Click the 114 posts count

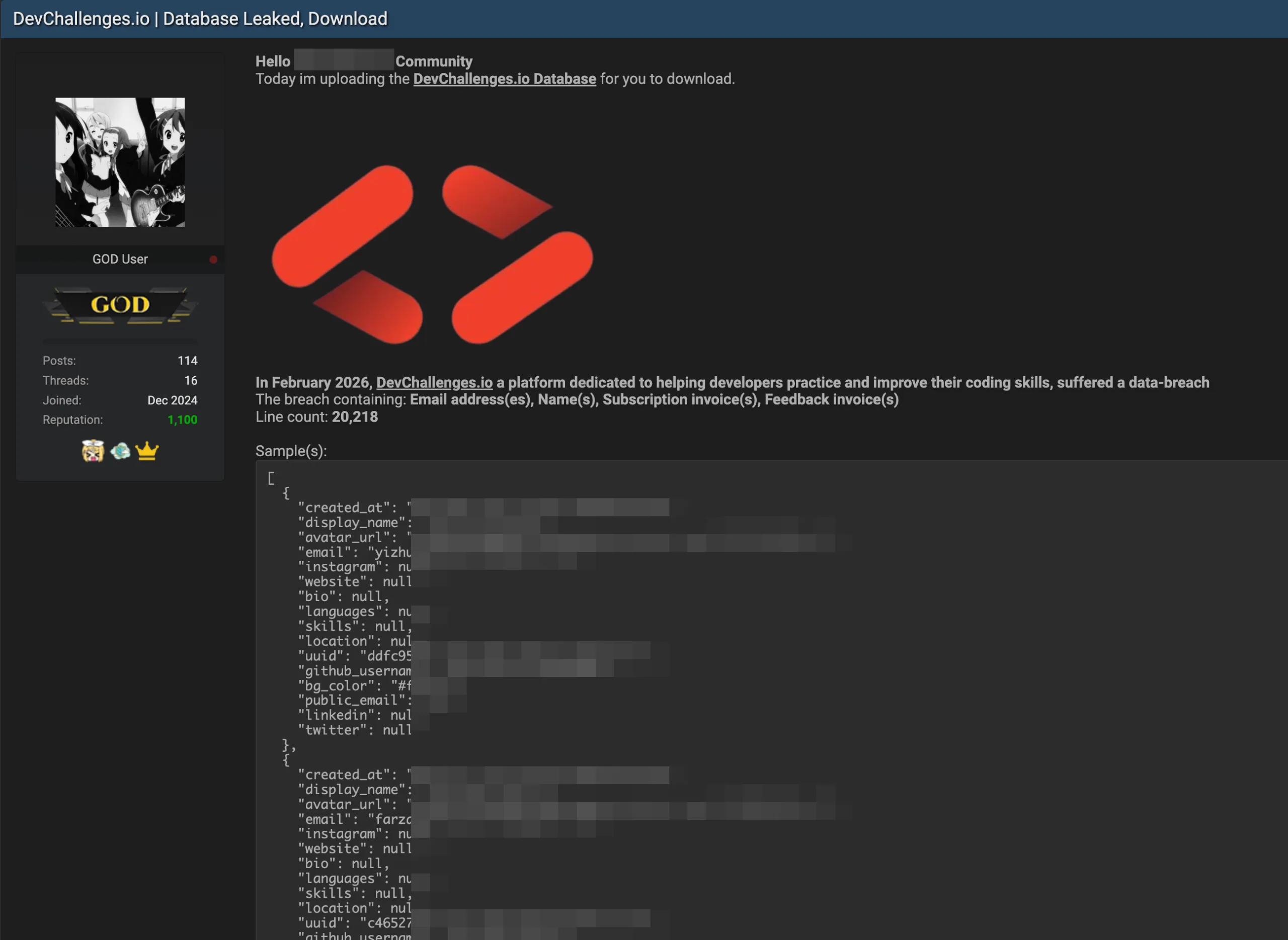(187, 361)
